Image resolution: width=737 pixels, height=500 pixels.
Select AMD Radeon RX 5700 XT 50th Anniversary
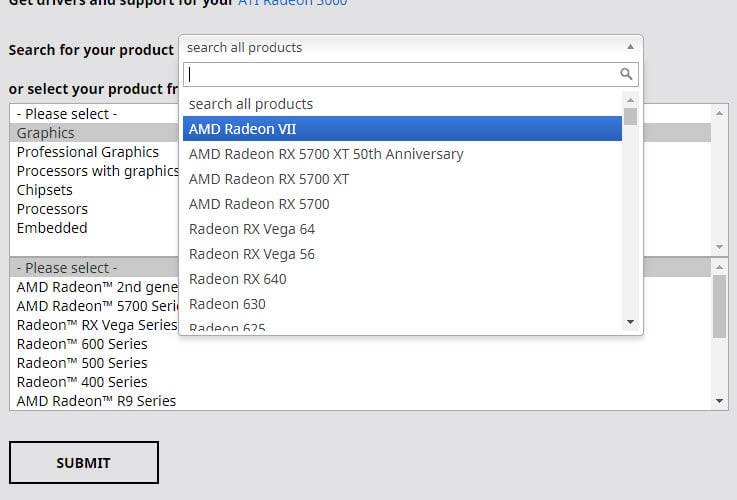pos(402,154)
